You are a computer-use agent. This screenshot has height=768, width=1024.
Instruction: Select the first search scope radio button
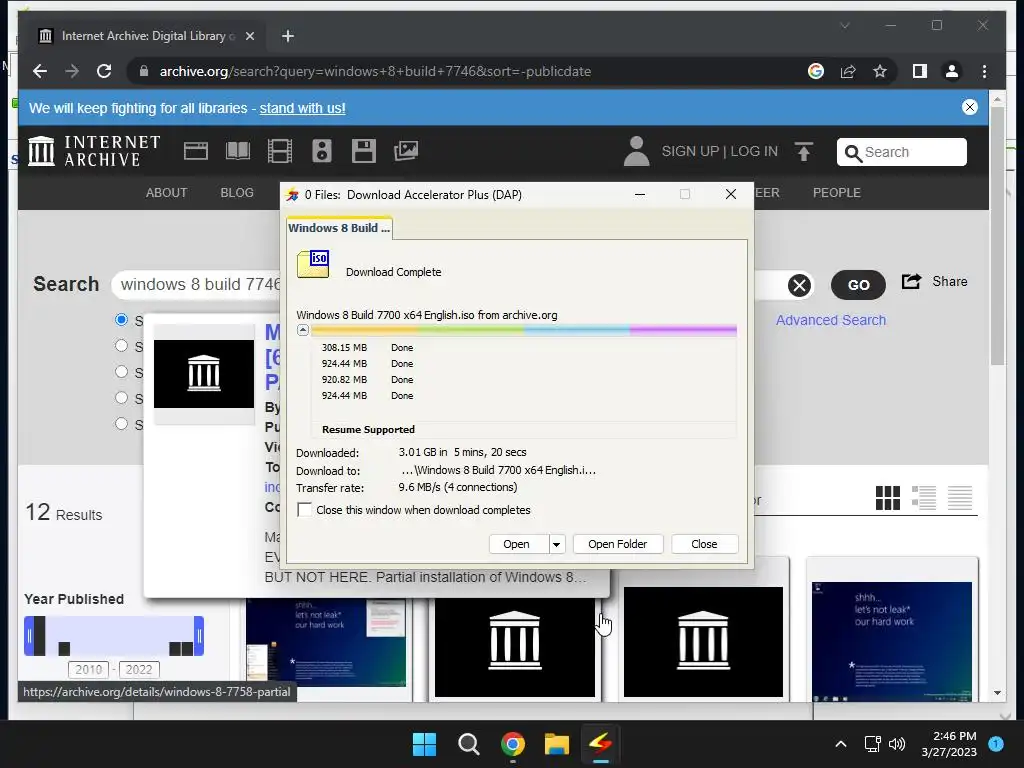pyautogui.click(x=121, y=319)
